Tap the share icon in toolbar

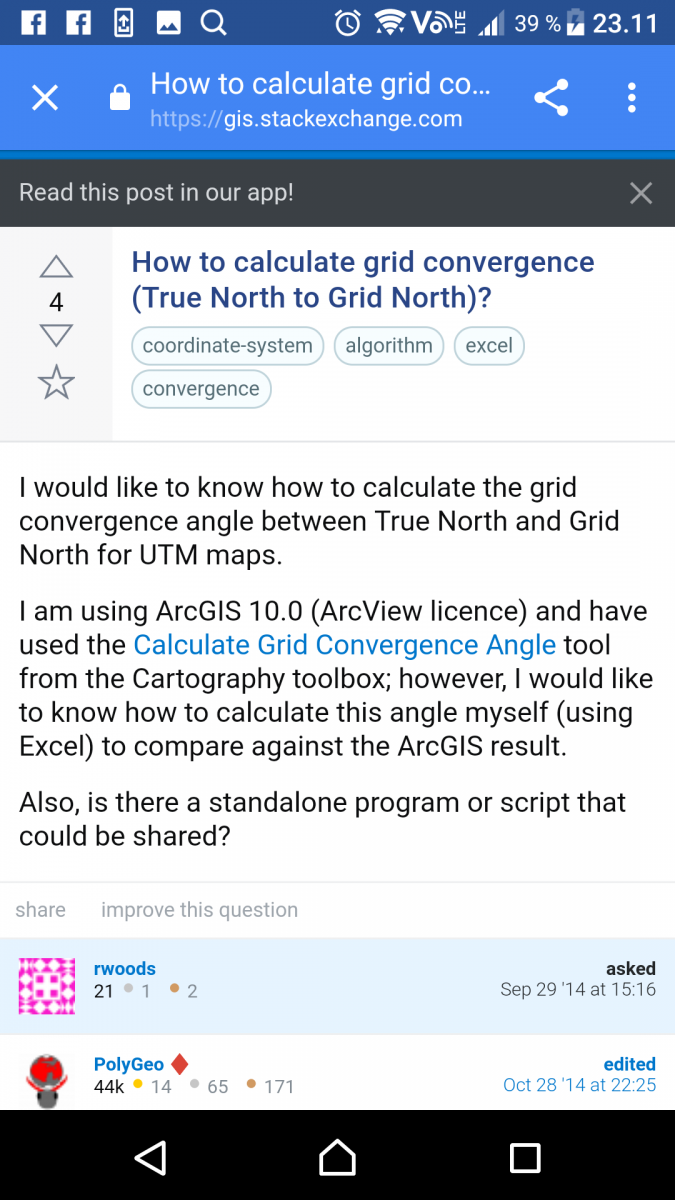tap(551, 98)
